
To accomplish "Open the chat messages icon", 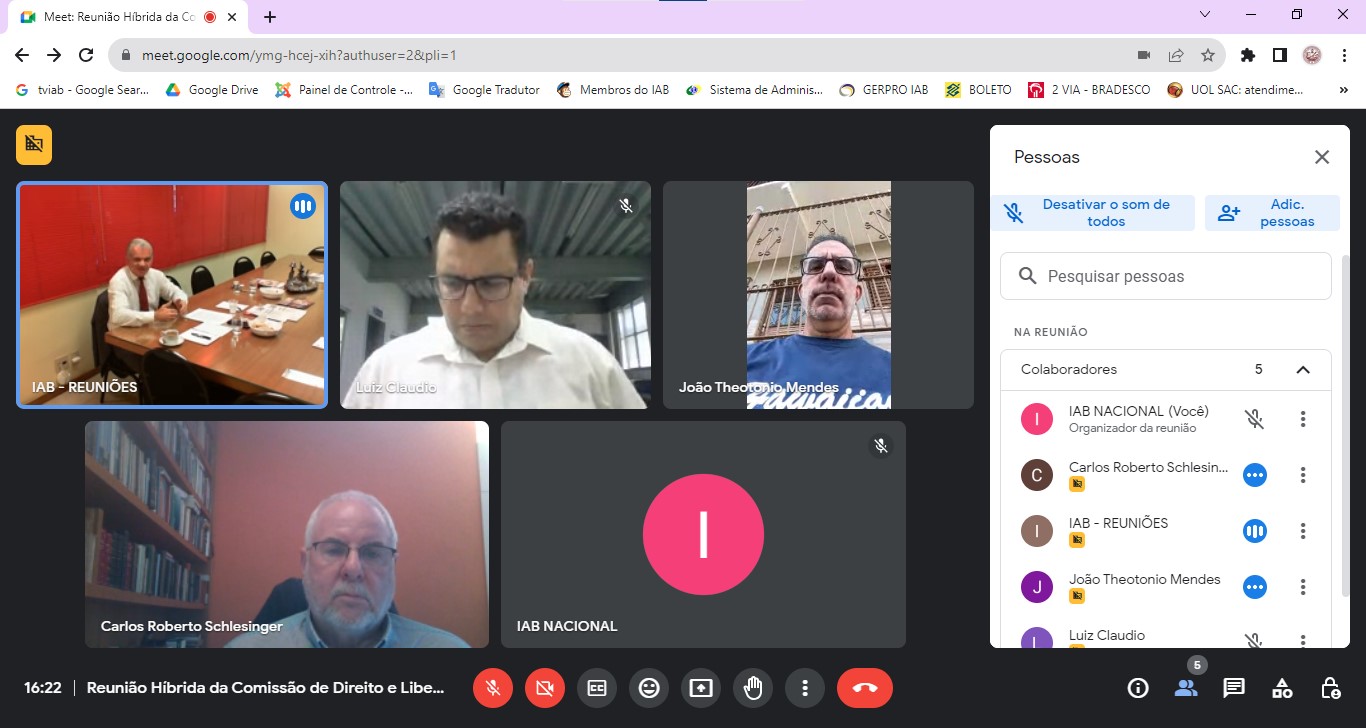I will click(x=1234, y=688).
